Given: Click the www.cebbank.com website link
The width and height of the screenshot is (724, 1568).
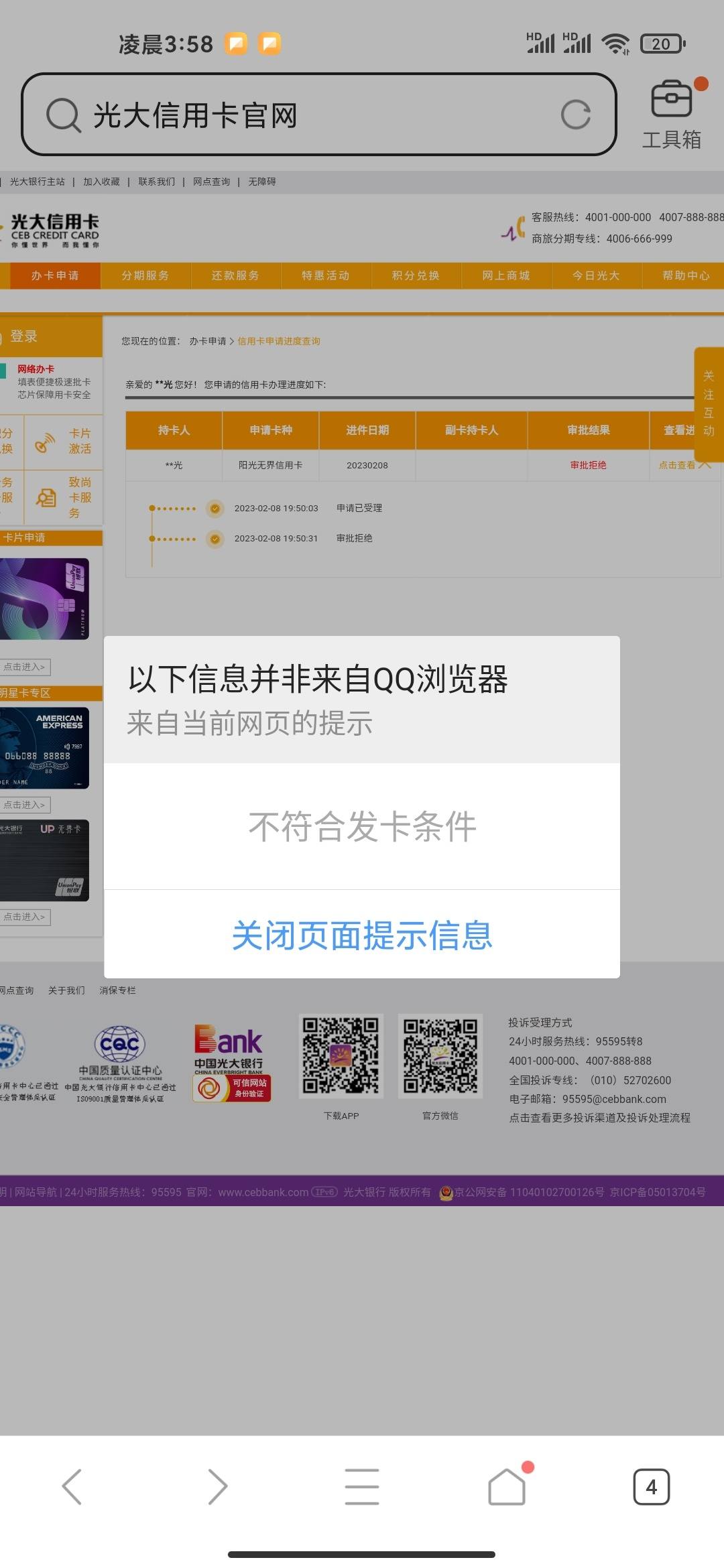Looking at the screenshot, I should point(263,1192).
